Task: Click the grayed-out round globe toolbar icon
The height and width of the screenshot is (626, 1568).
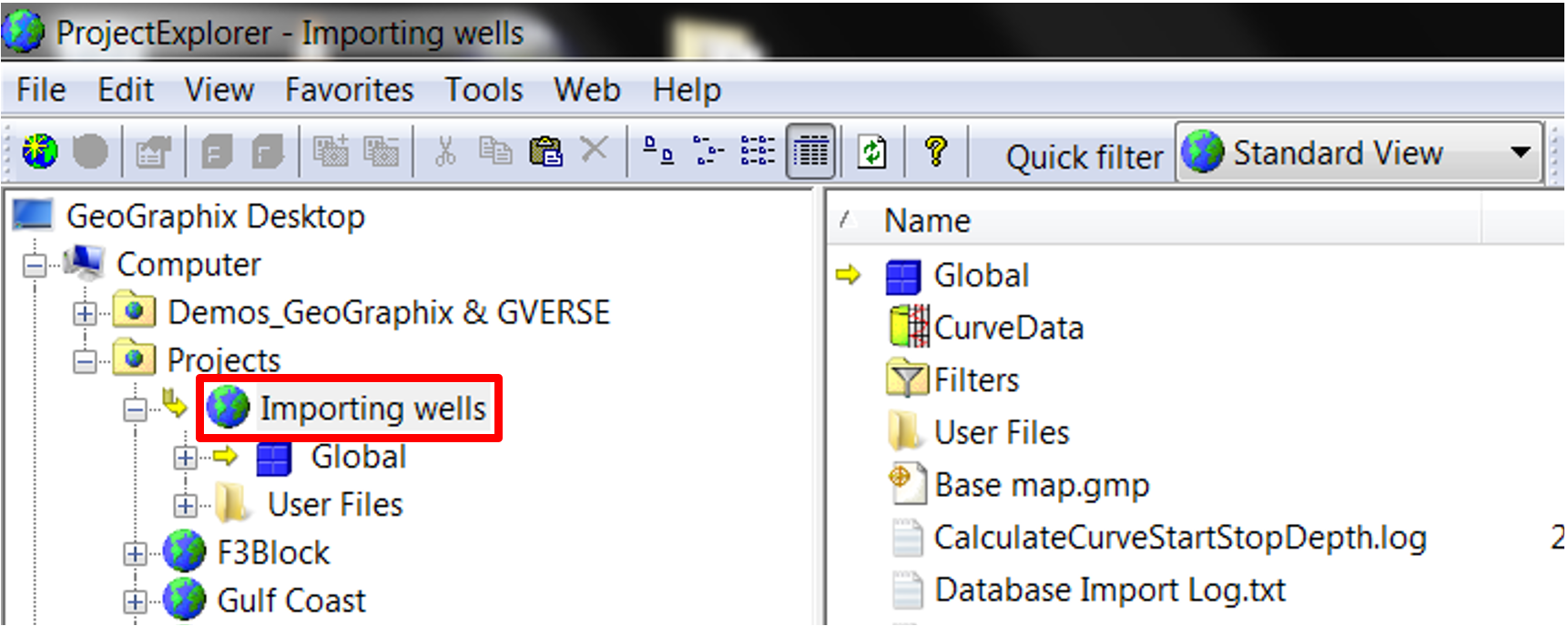Action: click(90, 151)
